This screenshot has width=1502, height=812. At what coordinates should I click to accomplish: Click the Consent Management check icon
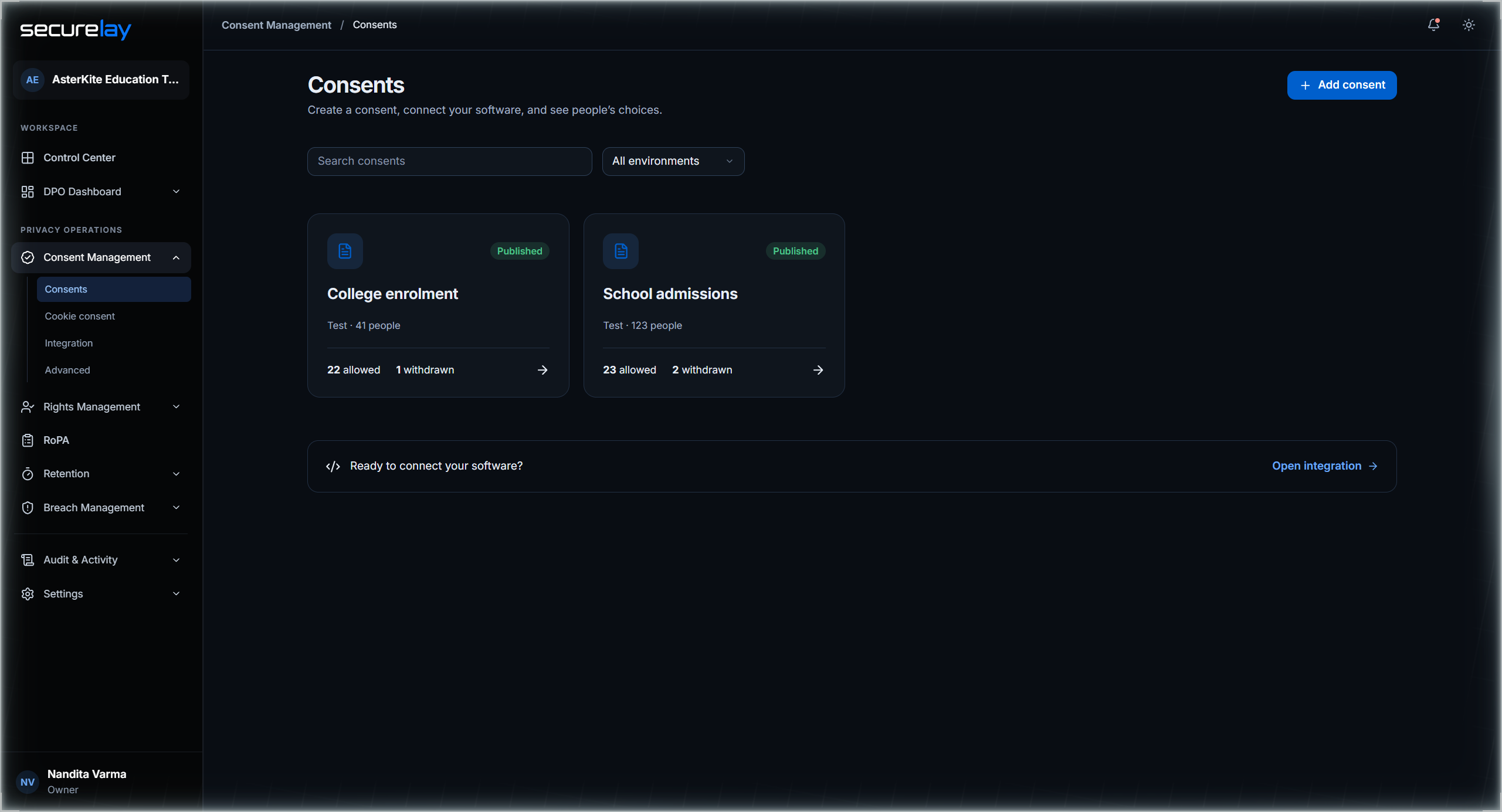28,257
